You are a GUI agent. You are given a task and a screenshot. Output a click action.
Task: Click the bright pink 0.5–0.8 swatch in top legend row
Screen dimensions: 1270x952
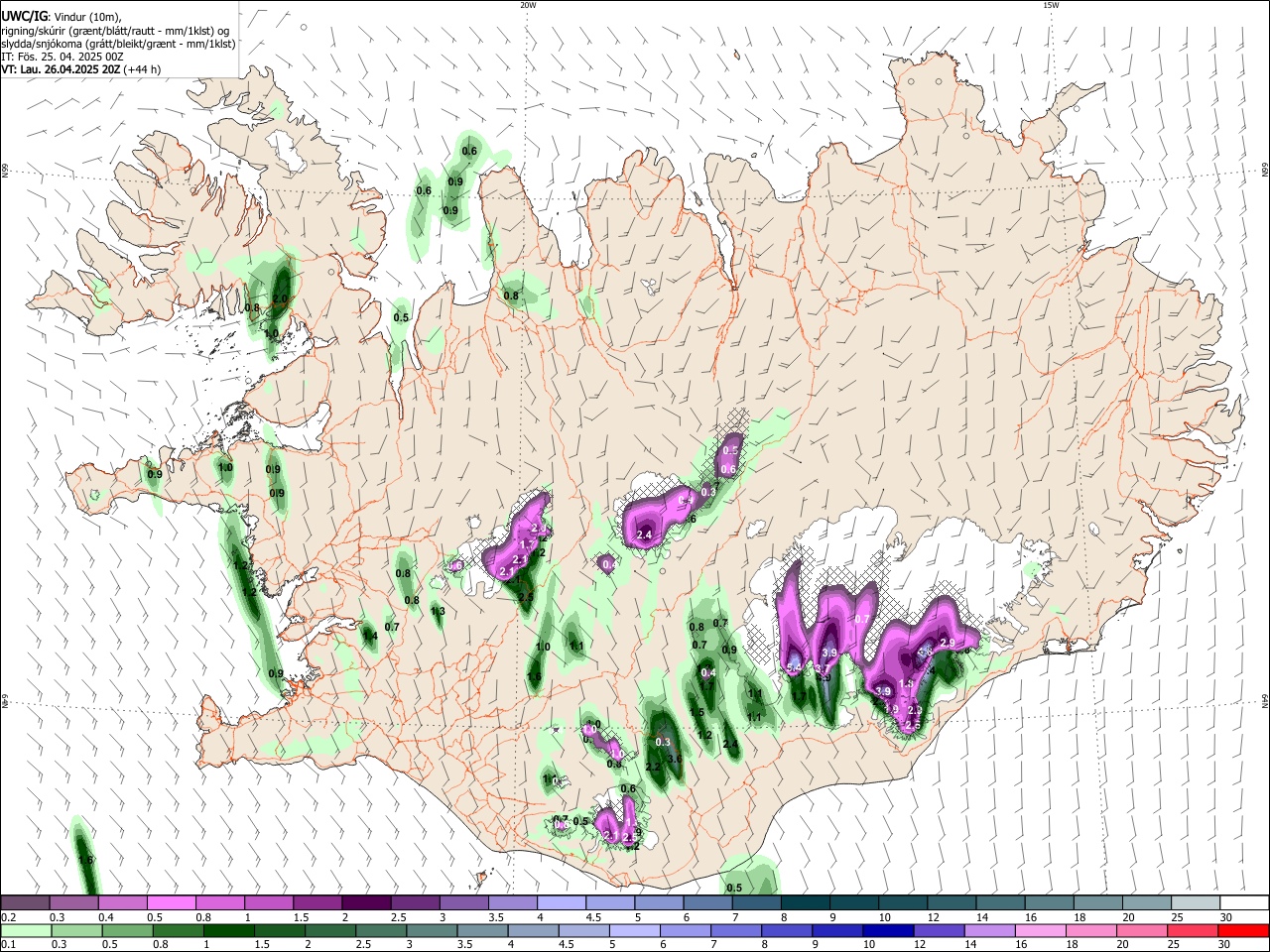(171, 902)
